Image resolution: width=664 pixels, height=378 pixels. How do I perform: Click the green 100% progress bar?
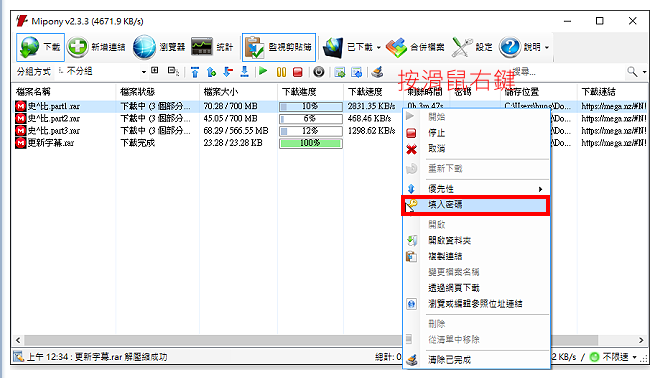(311, 143)
